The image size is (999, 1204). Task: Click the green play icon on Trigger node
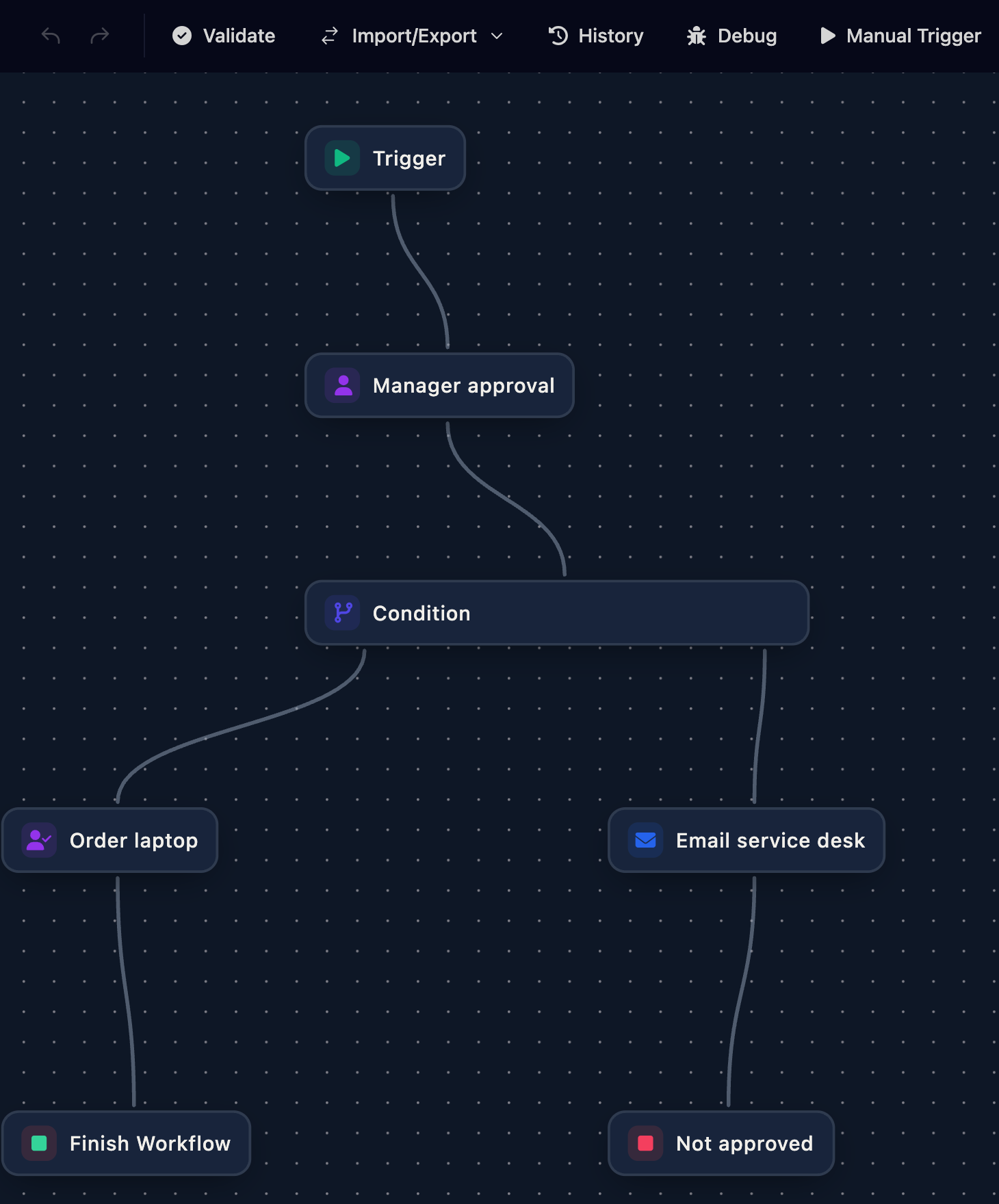click(x=342, y=158)
